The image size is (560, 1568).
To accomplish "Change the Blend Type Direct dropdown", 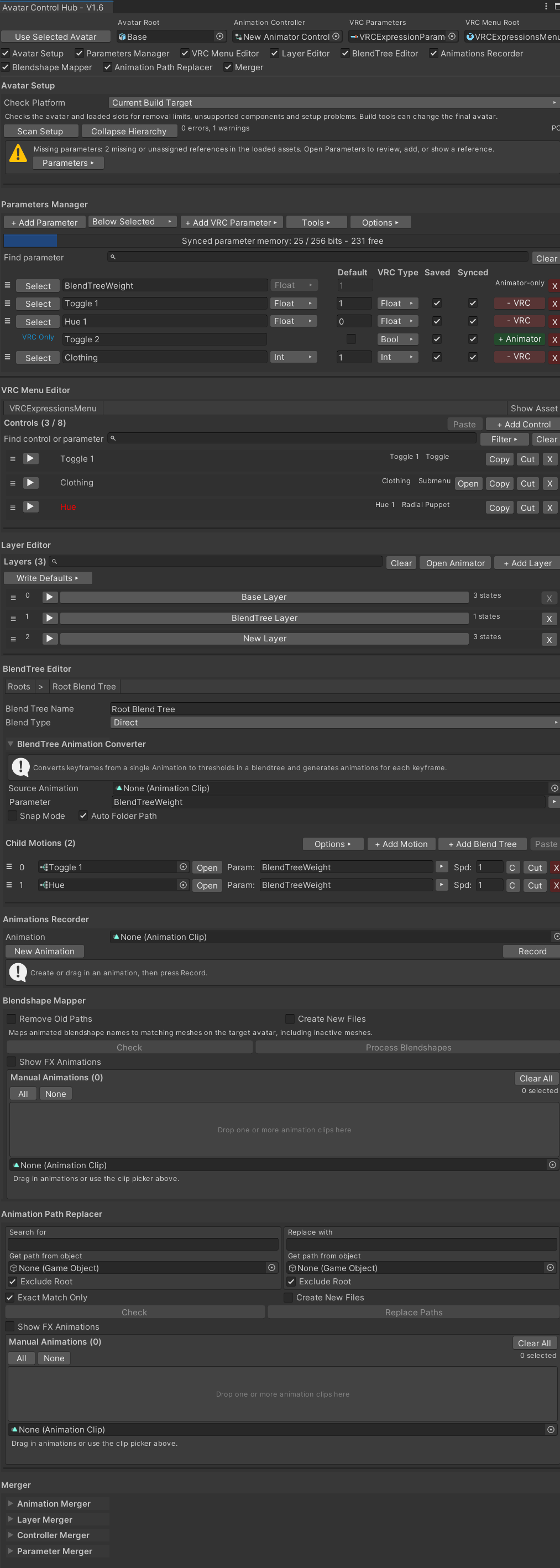I will [334, 723].
